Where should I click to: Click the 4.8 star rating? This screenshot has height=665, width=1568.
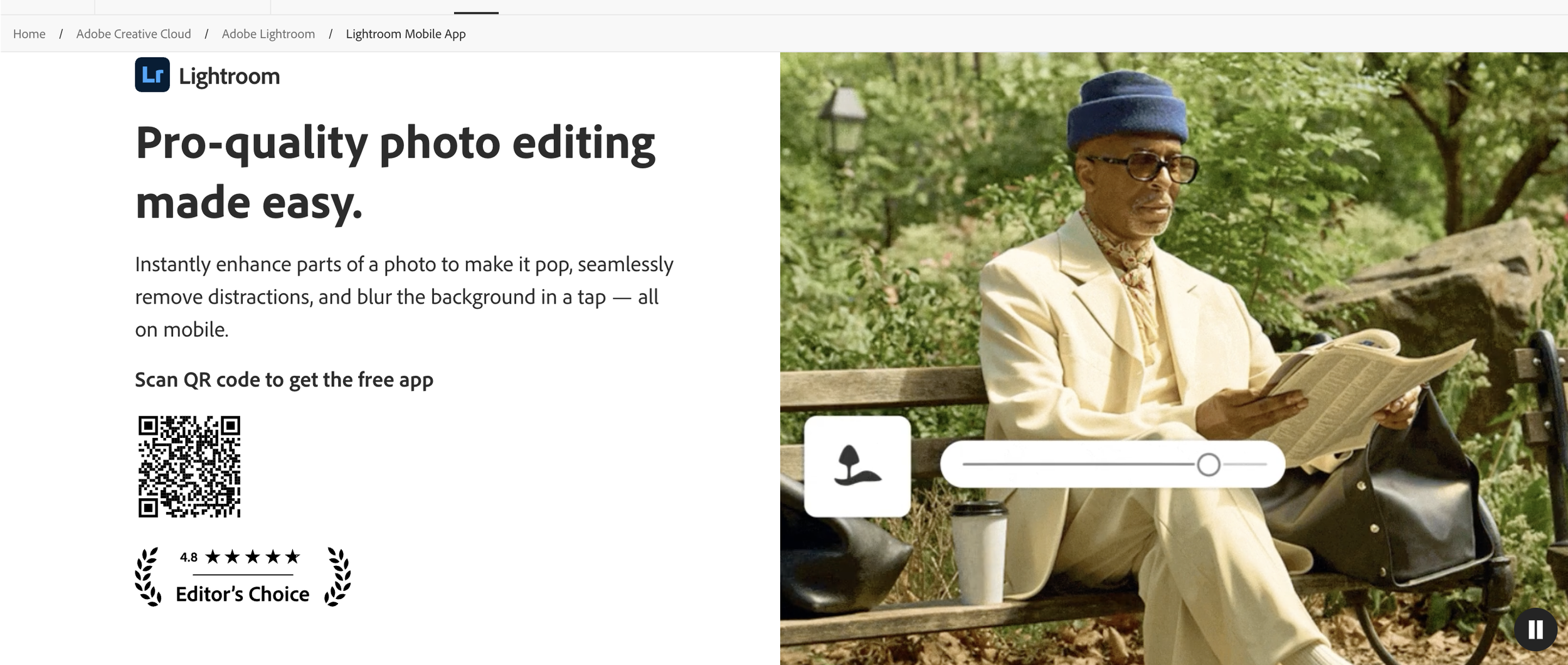pos(240,556)
